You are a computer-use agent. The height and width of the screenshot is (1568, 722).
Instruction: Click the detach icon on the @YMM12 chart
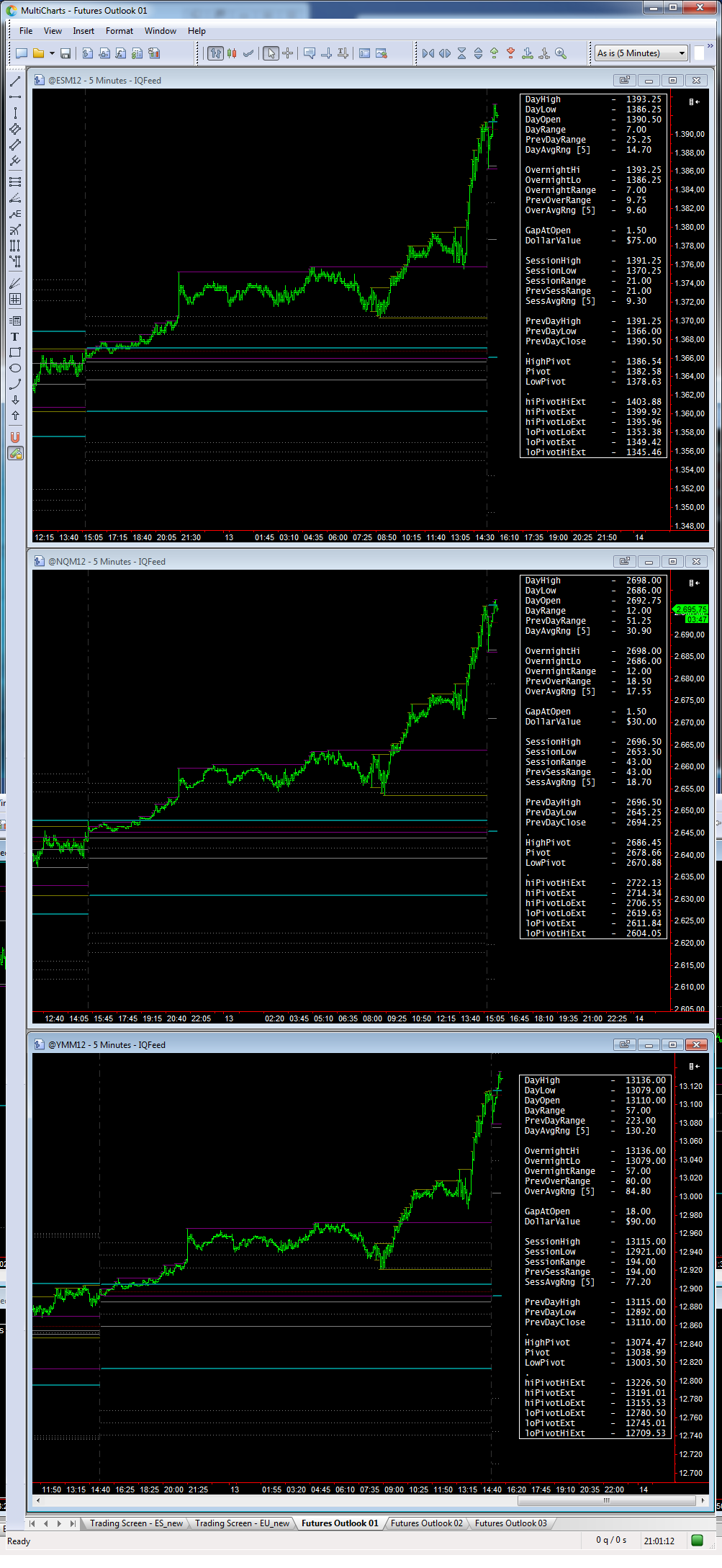point(625,1044)
